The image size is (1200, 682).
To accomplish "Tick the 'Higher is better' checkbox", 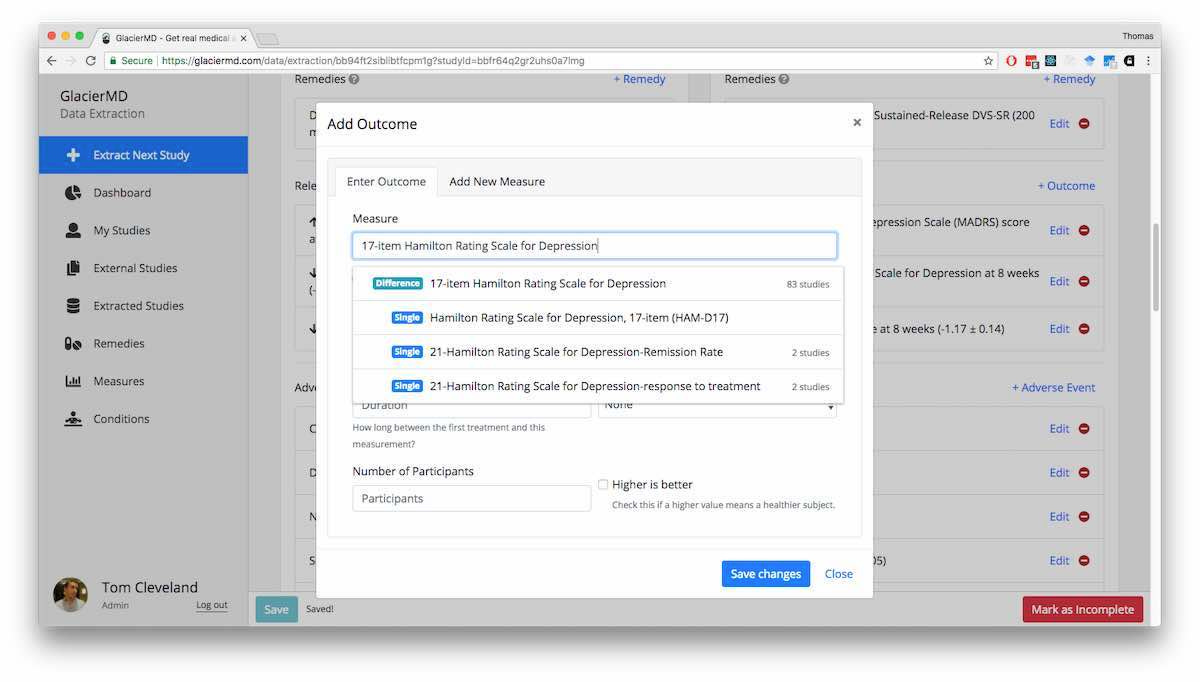I will coord(603,484).
